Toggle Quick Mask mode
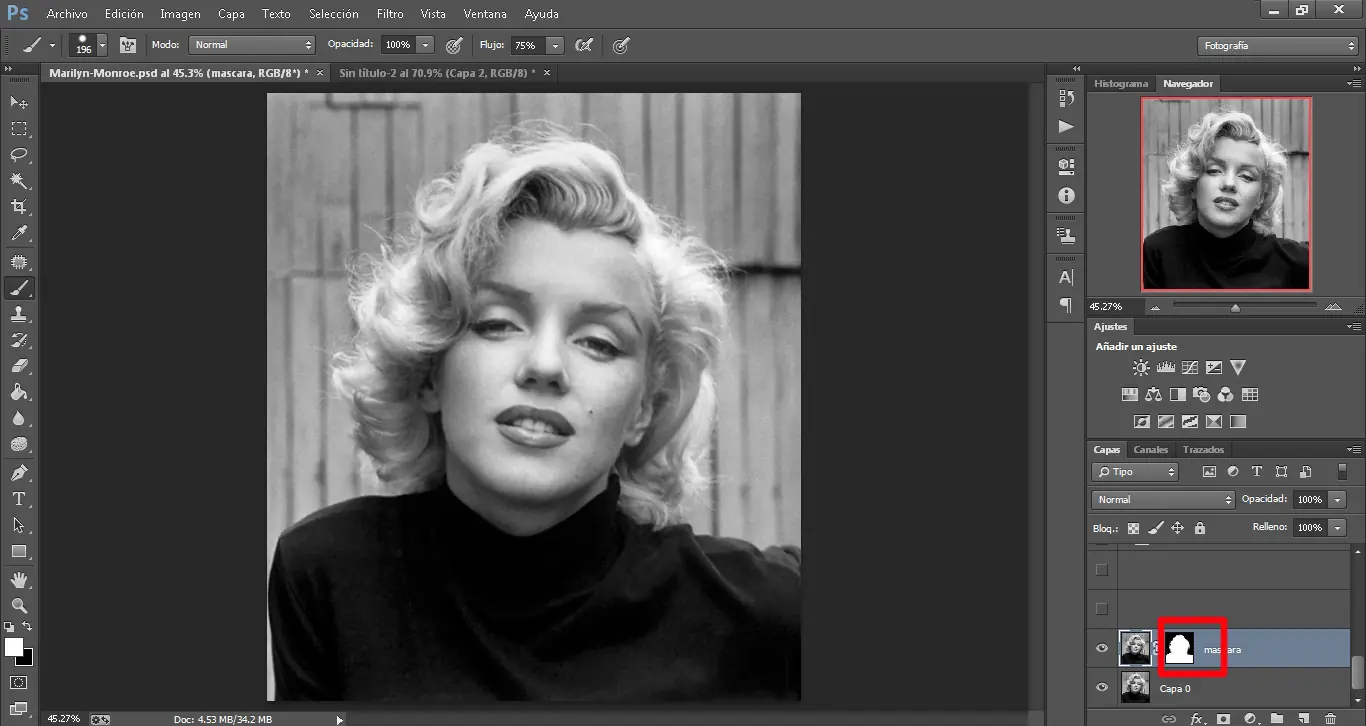Screen dimensions: 1366x726 [x=19, y=682]
